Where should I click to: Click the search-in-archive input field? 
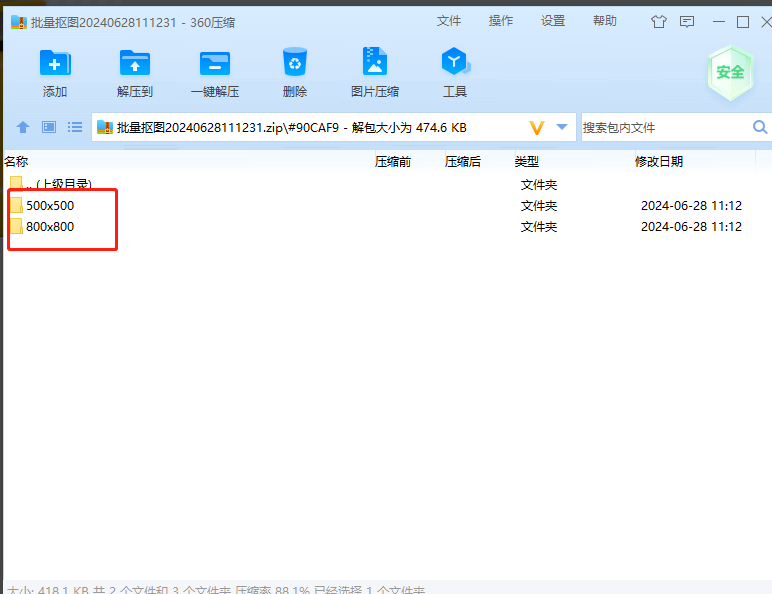[665, 128]
